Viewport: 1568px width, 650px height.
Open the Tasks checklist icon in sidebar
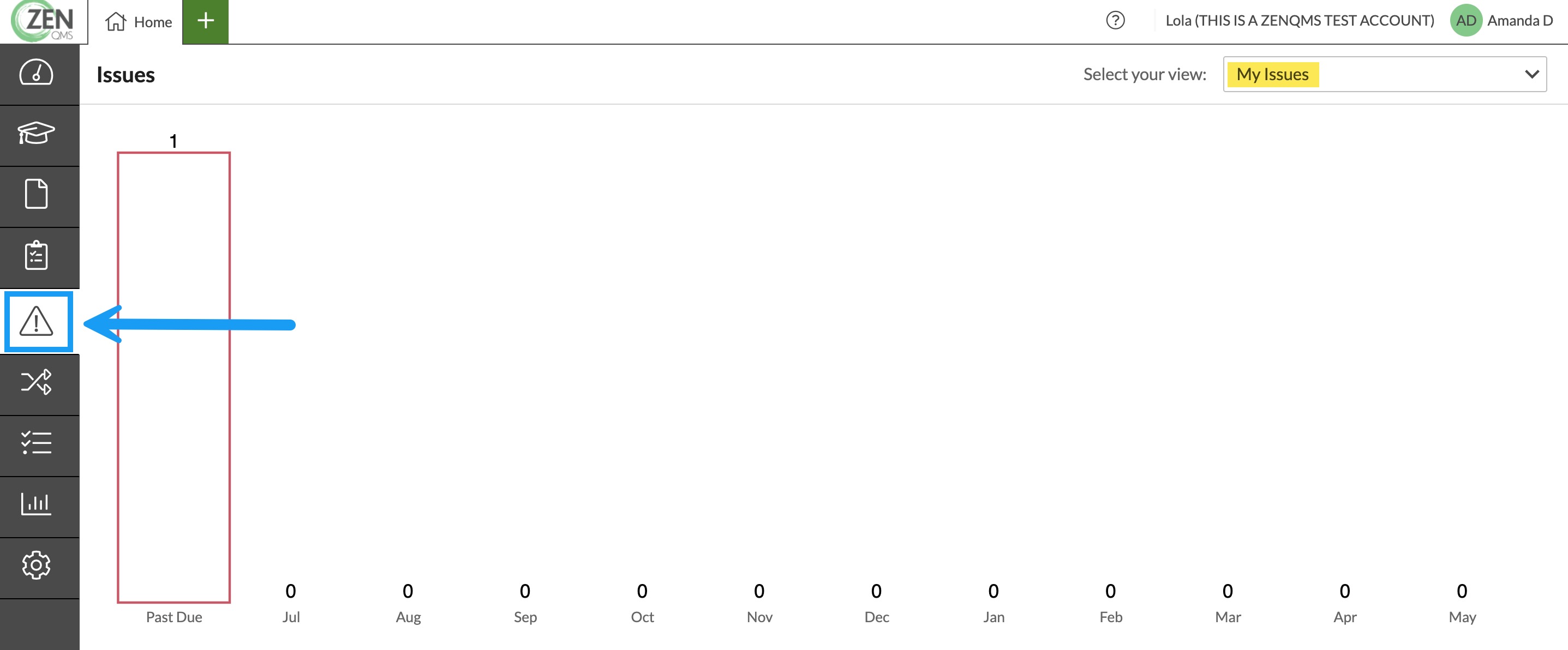click(37, 443)
